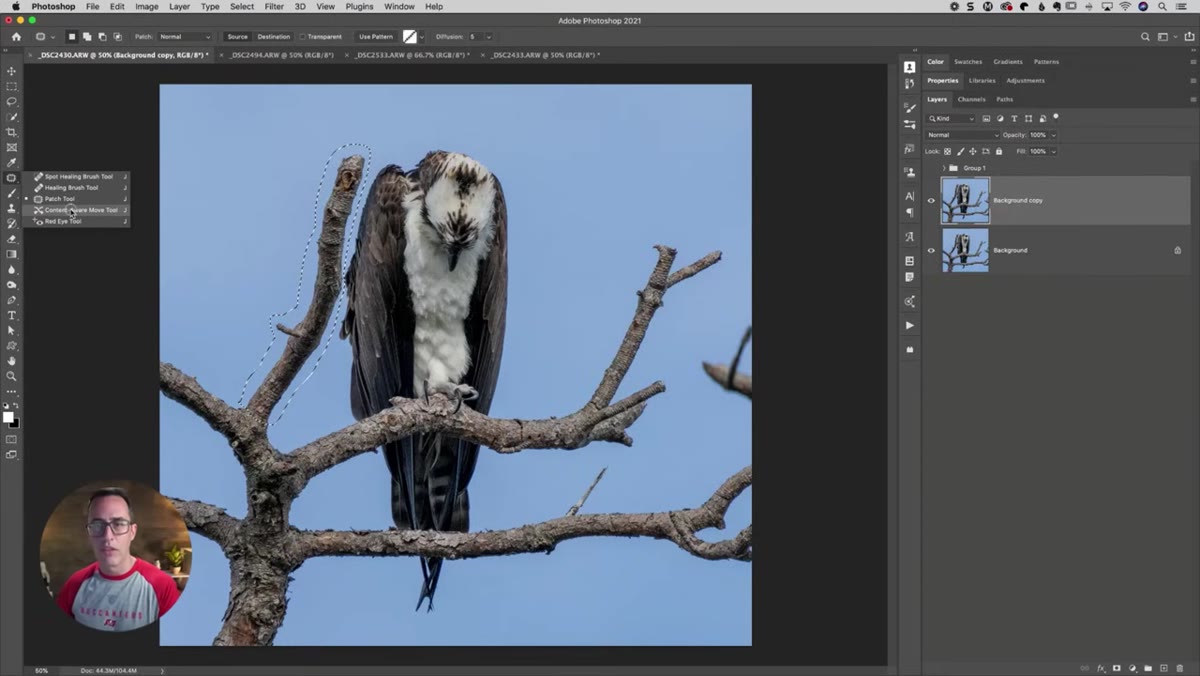1200x676 pixels.
Task: Toggle lock all for layer
Action: coord(998,151)
